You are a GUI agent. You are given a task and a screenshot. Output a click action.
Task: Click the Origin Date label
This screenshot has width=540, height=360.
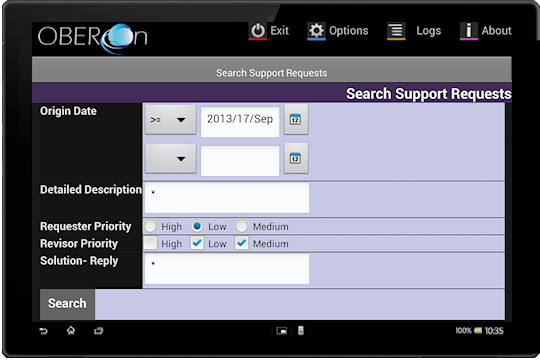pyautogui.click(x=68, y=111)
